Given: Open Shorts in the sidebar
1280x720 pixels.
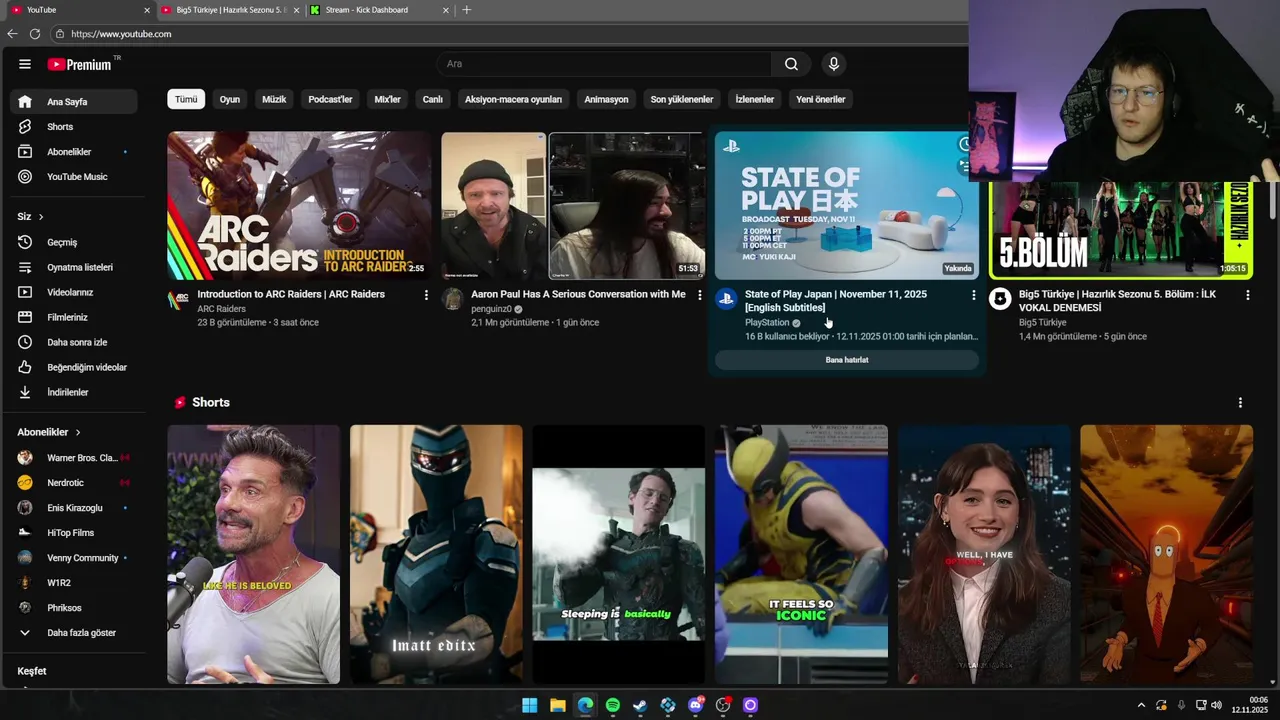Looking at the screenshot, I should pyautogui.click(x=74, y=127).
